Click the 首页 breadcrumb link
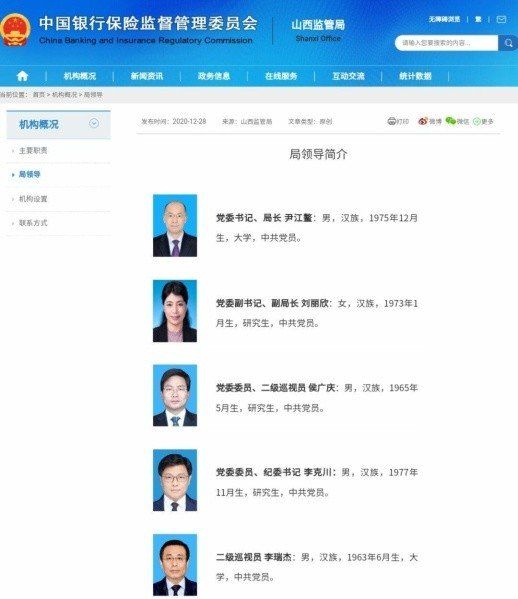 (39, 95)
